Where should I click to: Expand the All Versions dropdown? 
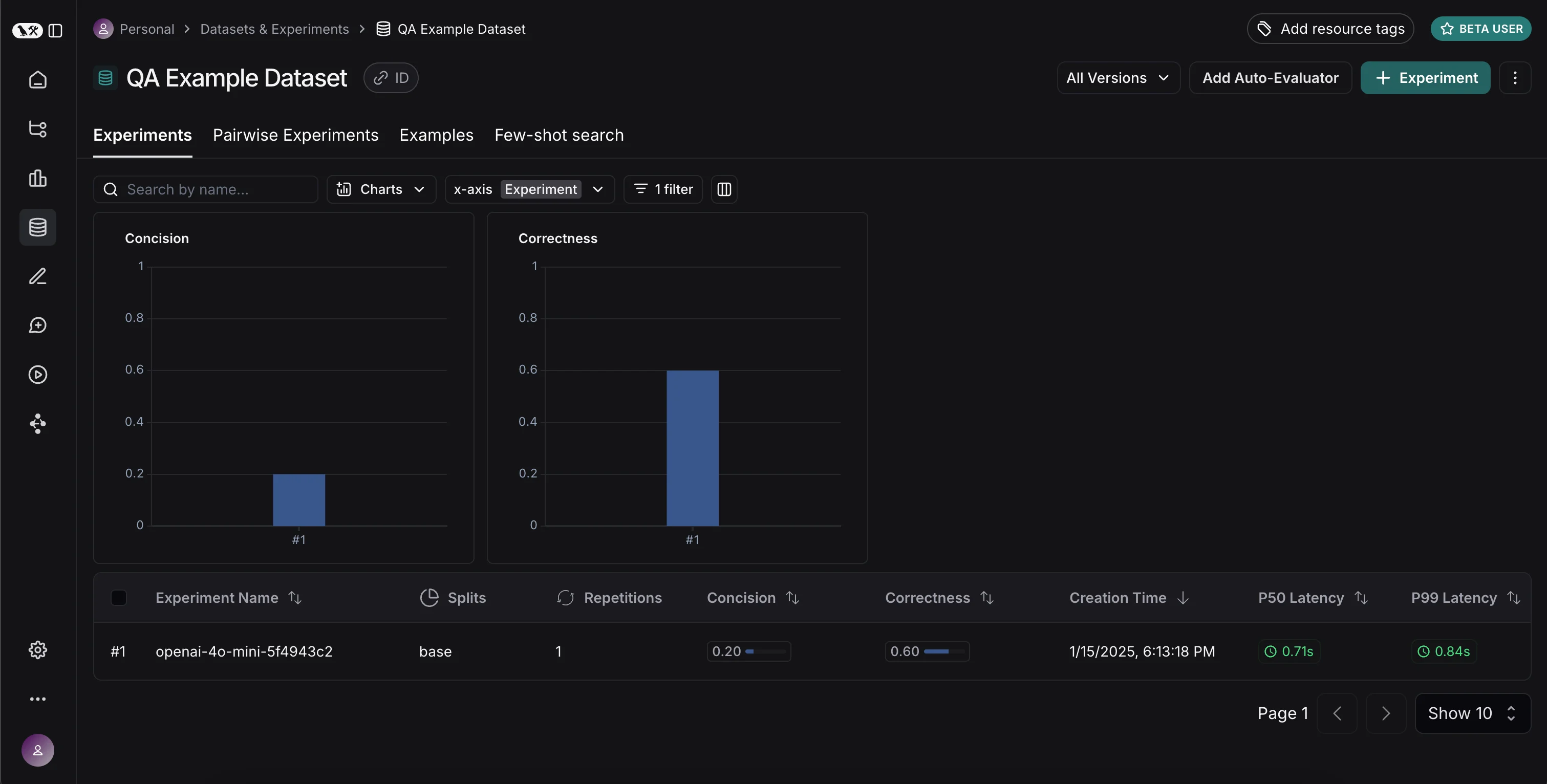click(x=1118, y=78)
